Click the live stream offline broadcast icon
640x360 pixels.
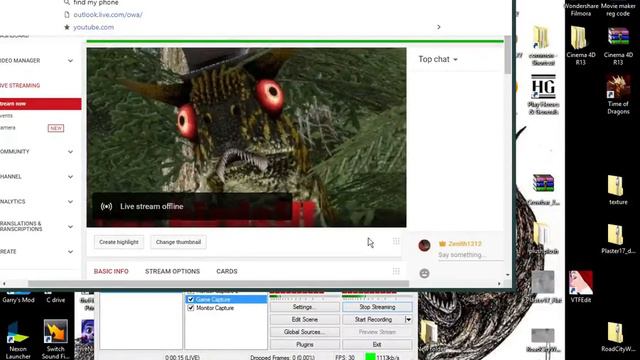(x=107, y=207)
